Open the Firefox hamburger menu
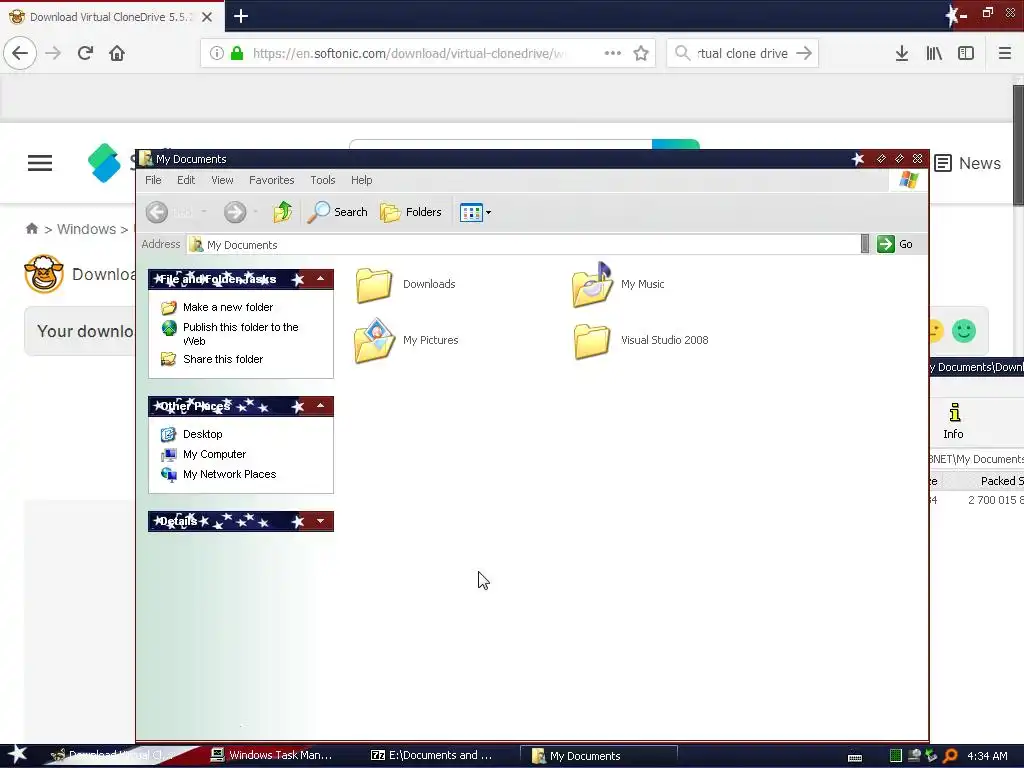 (x=1005, y=54)
